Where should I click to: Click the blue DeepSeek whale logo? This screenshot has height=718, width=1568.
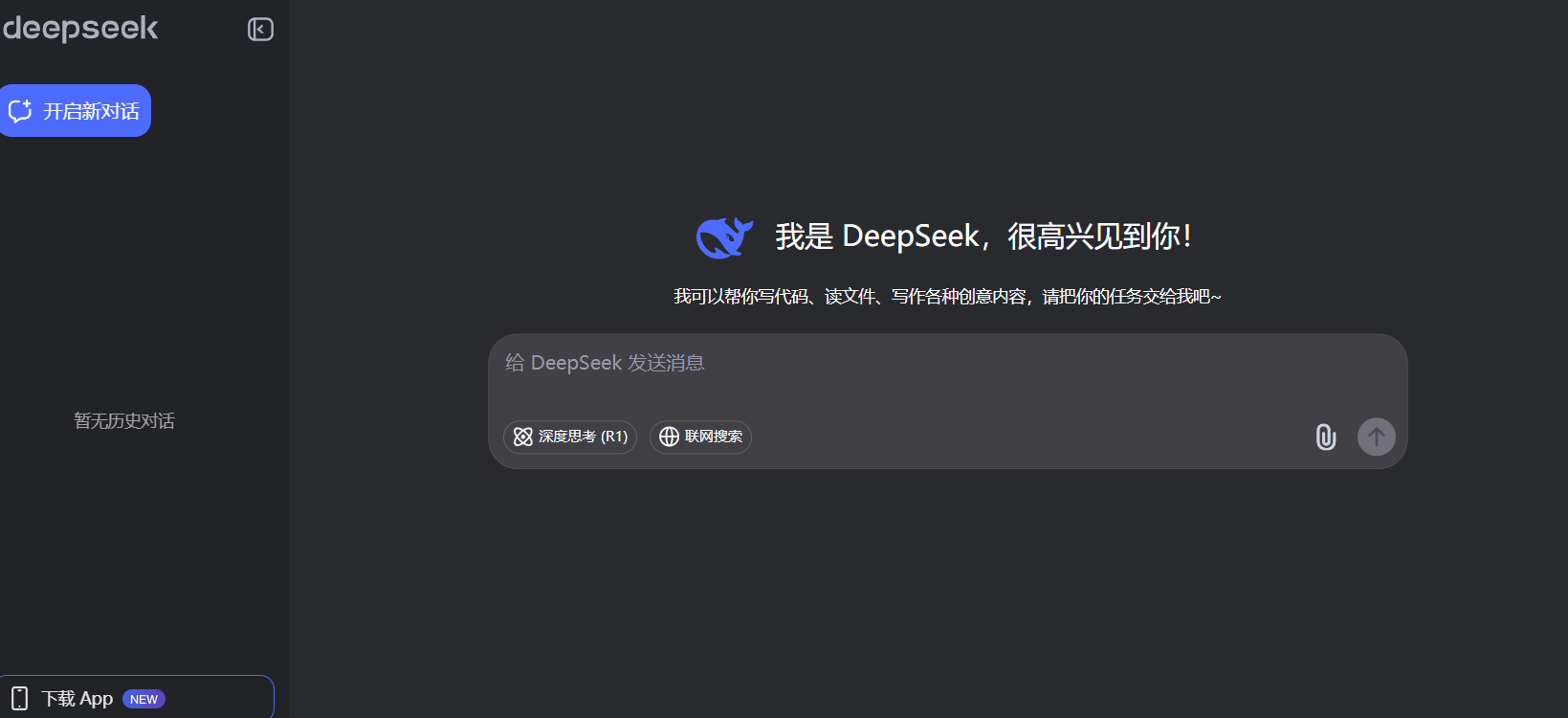(x=724, y=236)
